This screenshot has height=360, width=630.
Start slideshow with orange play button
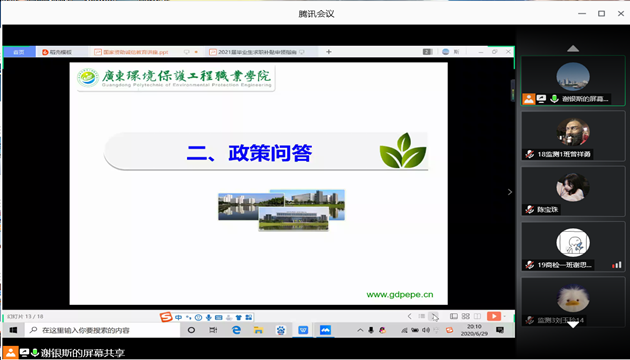(494, 316)
